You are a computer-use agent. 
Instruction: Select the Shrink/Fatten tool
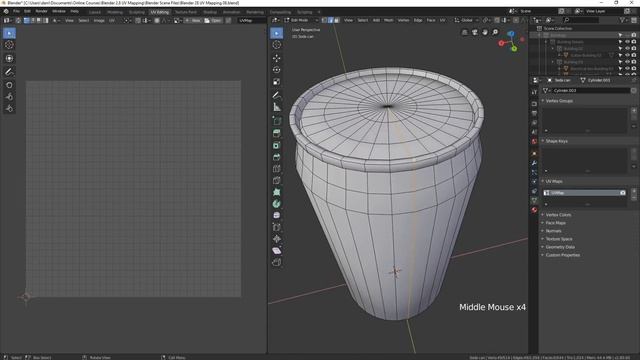(277, 239)
